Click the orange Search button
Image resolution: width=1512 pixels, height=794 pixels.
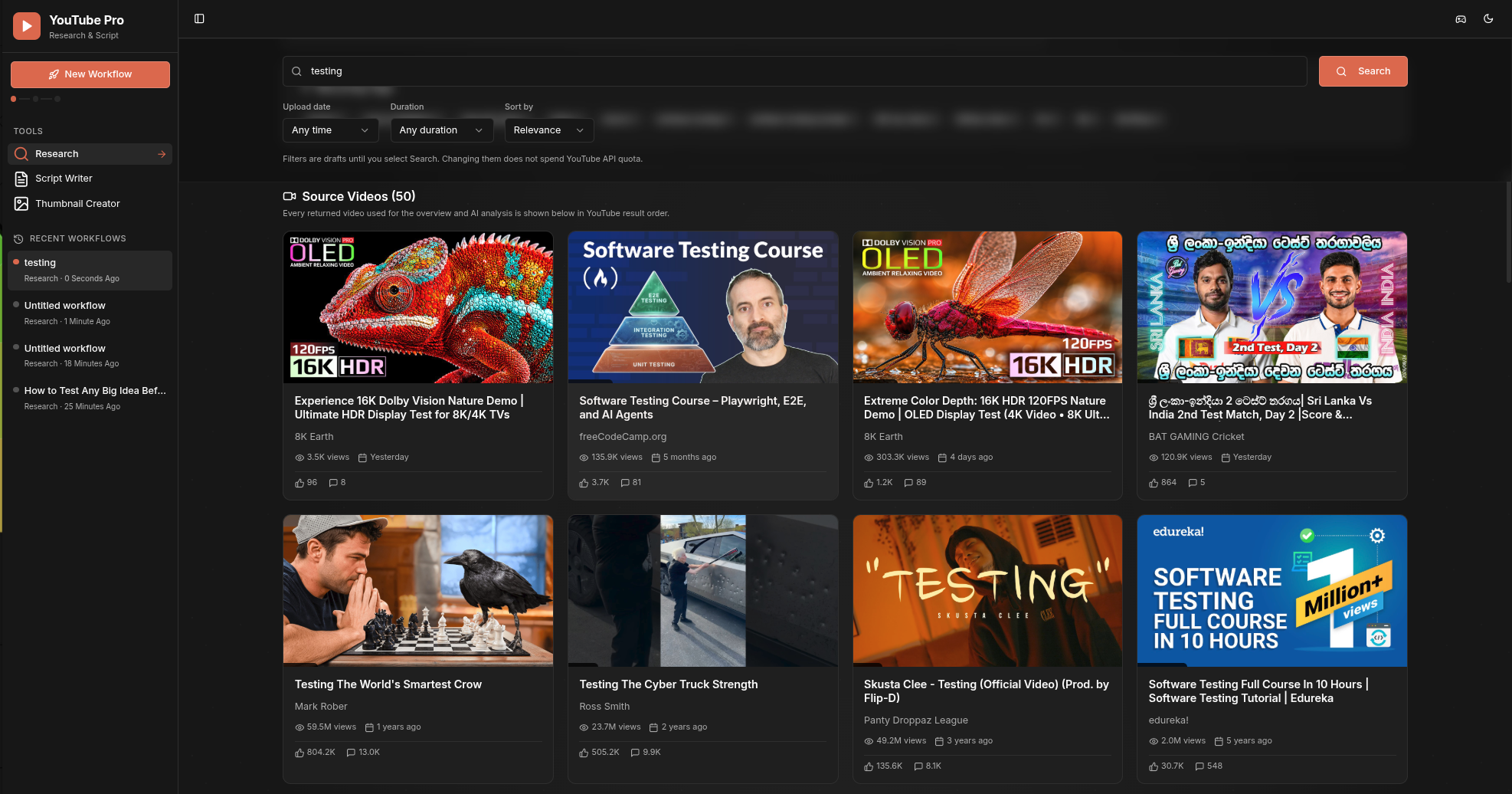[1363, 71]
